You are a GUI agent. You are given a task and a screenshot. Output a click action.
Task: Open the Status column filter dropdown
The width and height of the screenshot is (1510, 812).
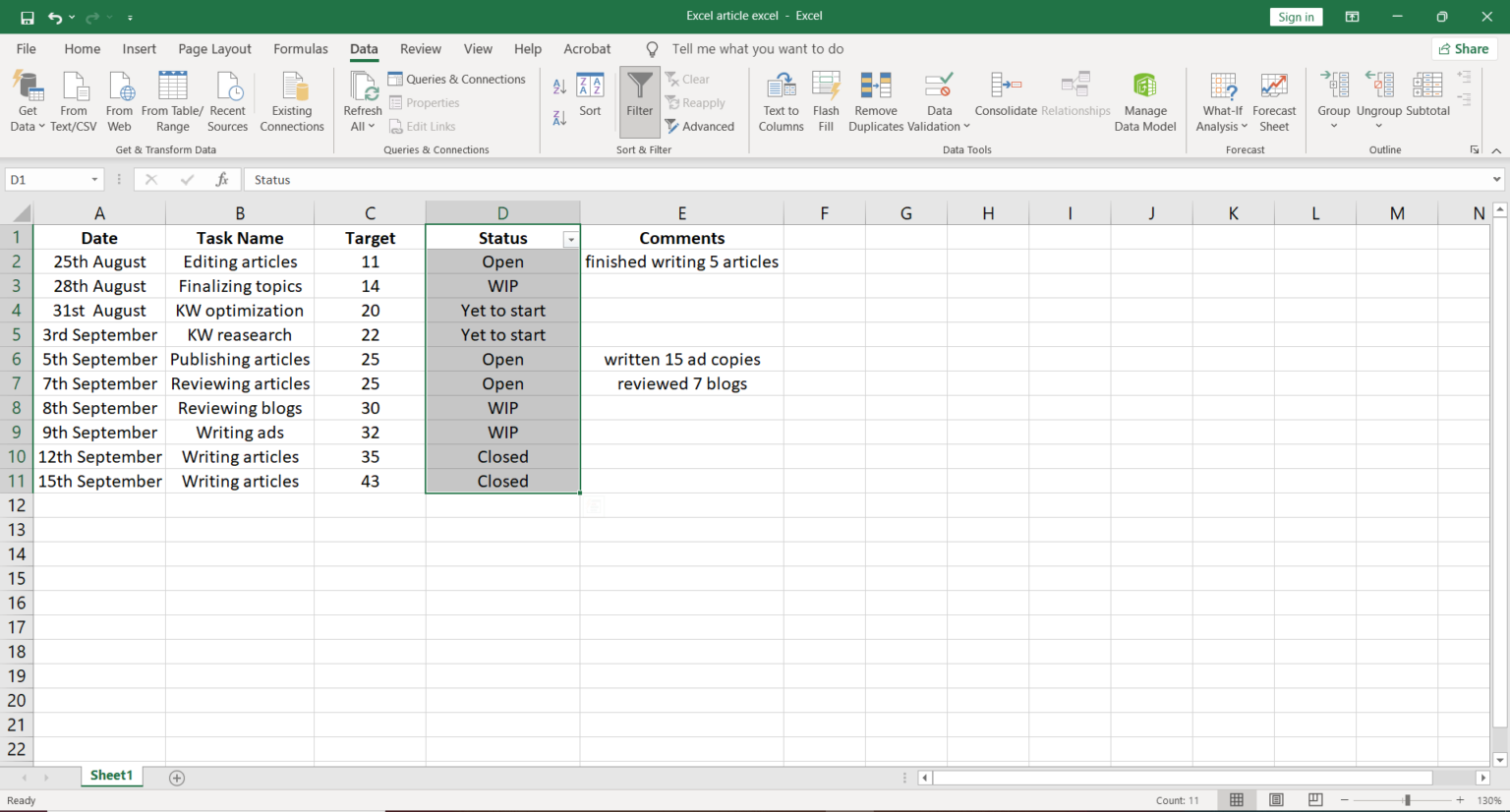(x=571, y=239)
